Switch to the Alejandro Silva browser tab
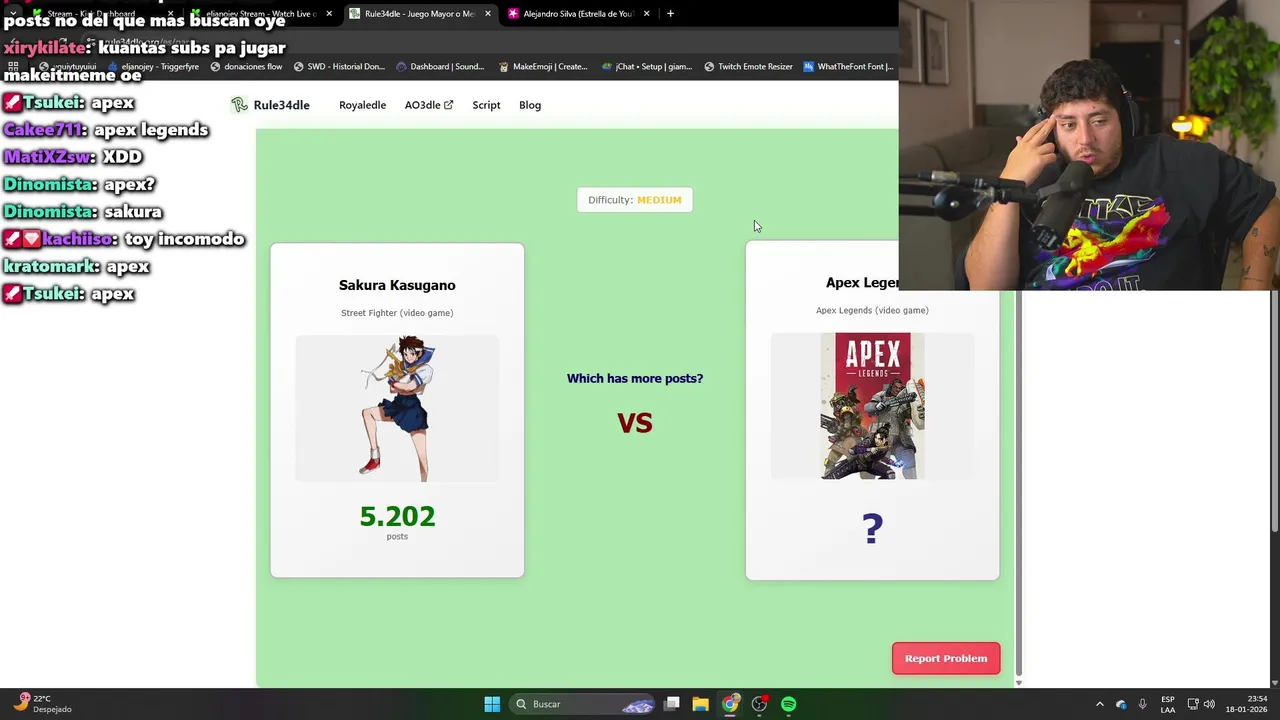This screenshot has width=1280, height=720. pyautogui.click(x=578, y=14)
